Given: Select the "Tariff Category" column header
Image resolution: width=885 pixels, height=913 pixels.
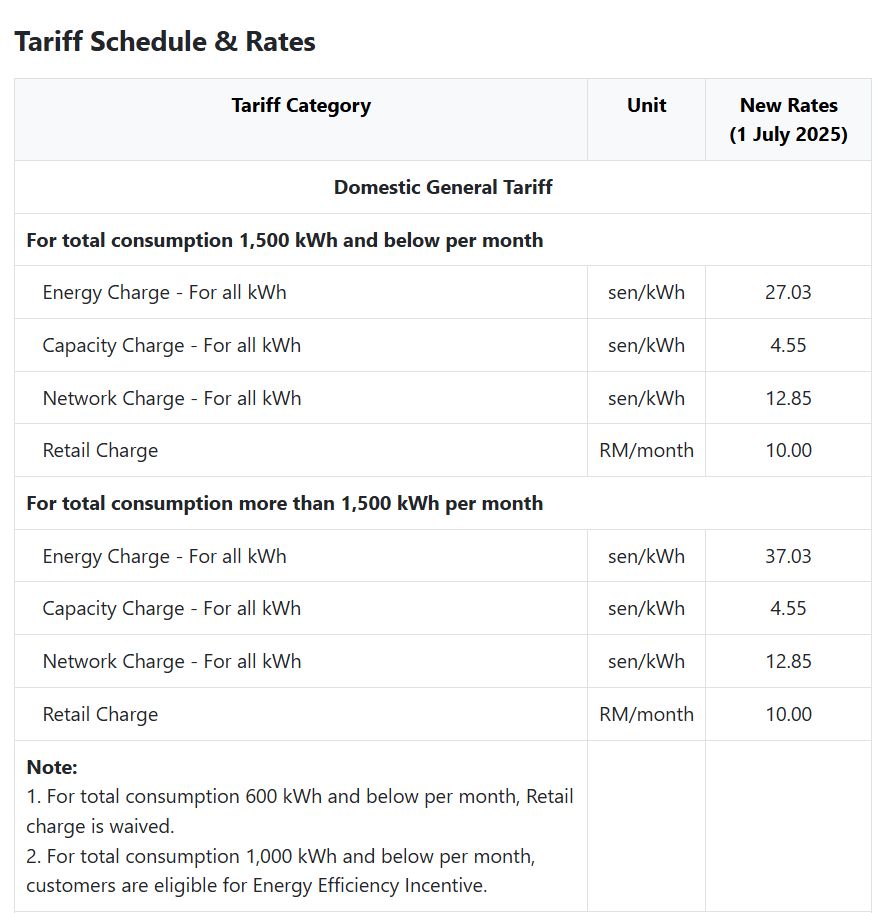Looking at the screenshot, I should [301, 106].
